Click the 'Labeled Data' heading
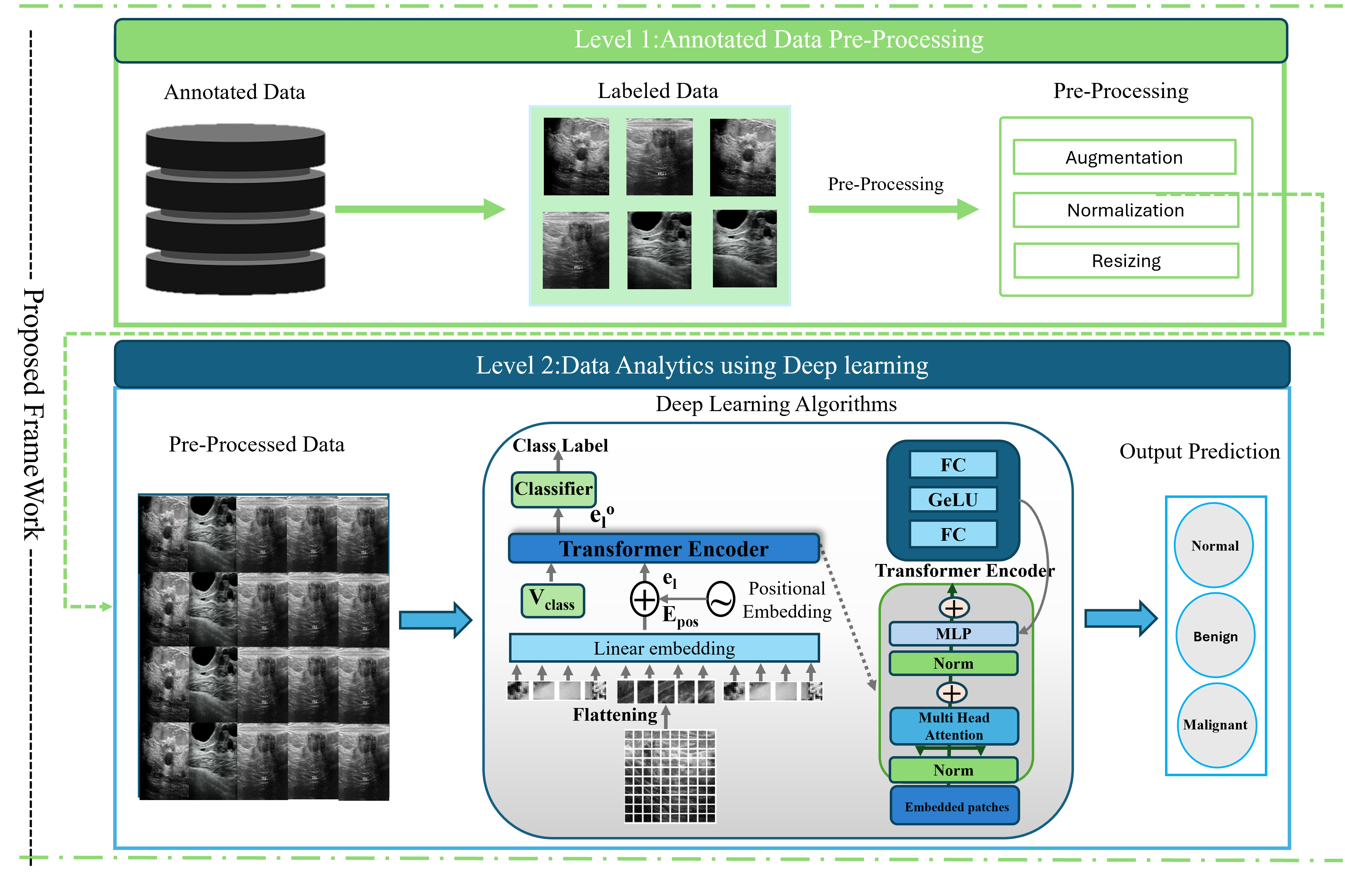Image resolution: width=1345 pixels, height=896 pixels. click(657, 91)
